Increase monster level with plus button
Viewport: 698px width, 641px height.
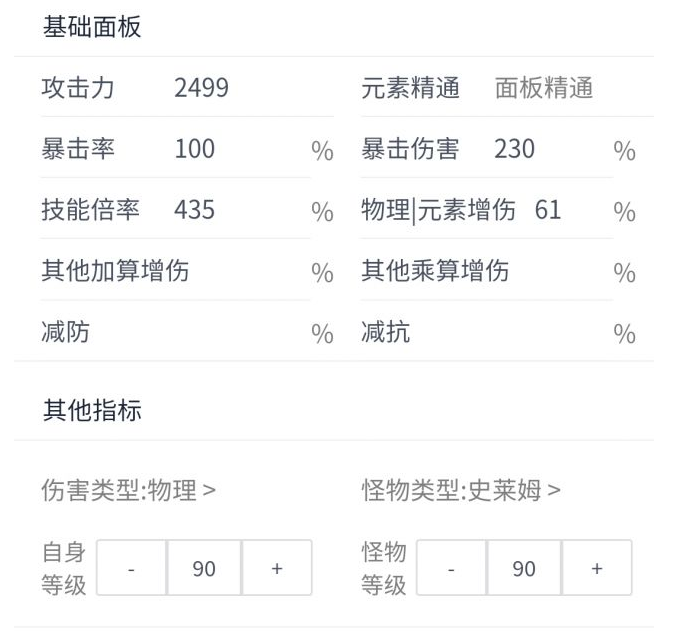coord(597,568)
